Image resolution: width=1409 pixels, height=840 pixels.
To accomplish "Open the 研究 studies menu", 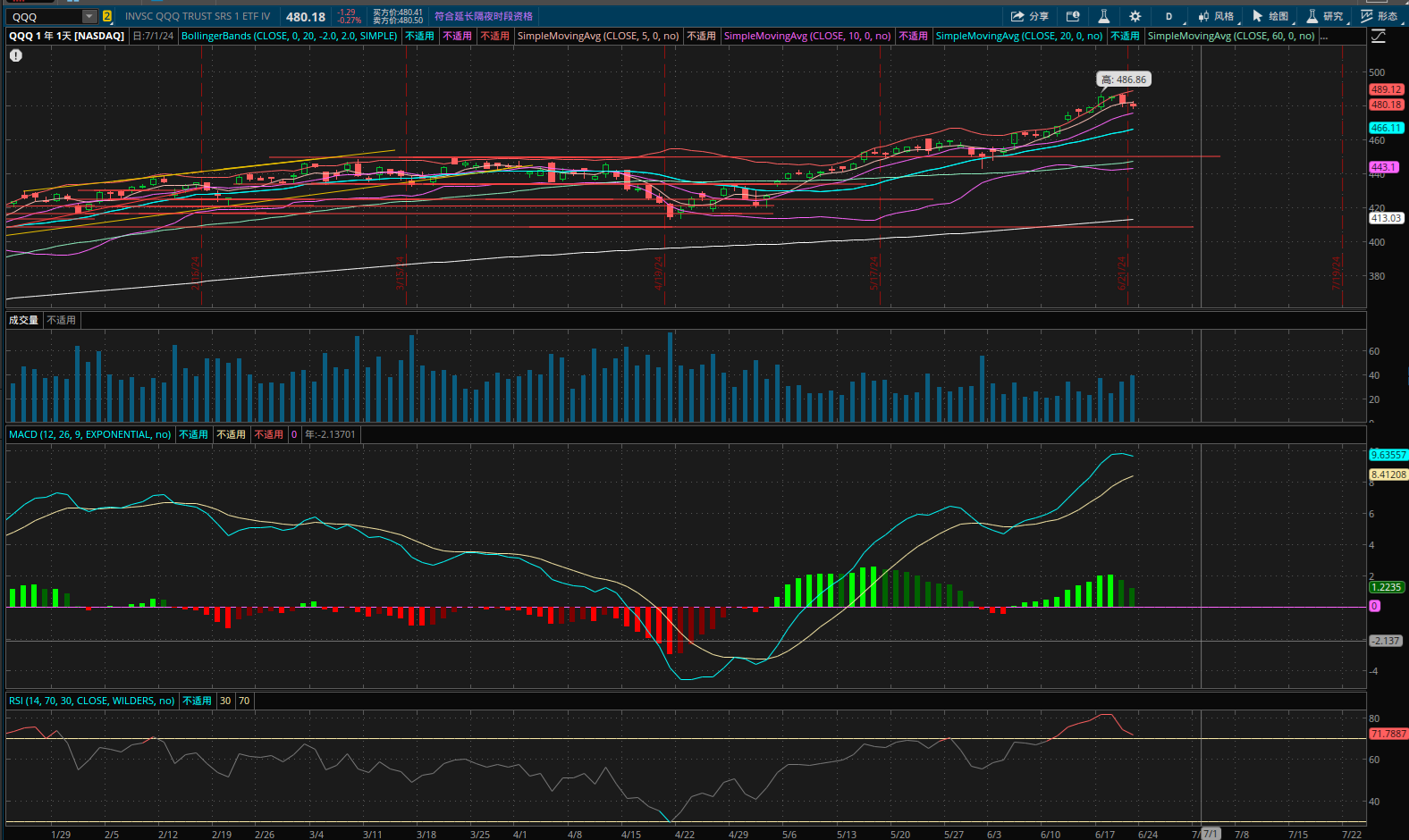I will [1325, 16].
